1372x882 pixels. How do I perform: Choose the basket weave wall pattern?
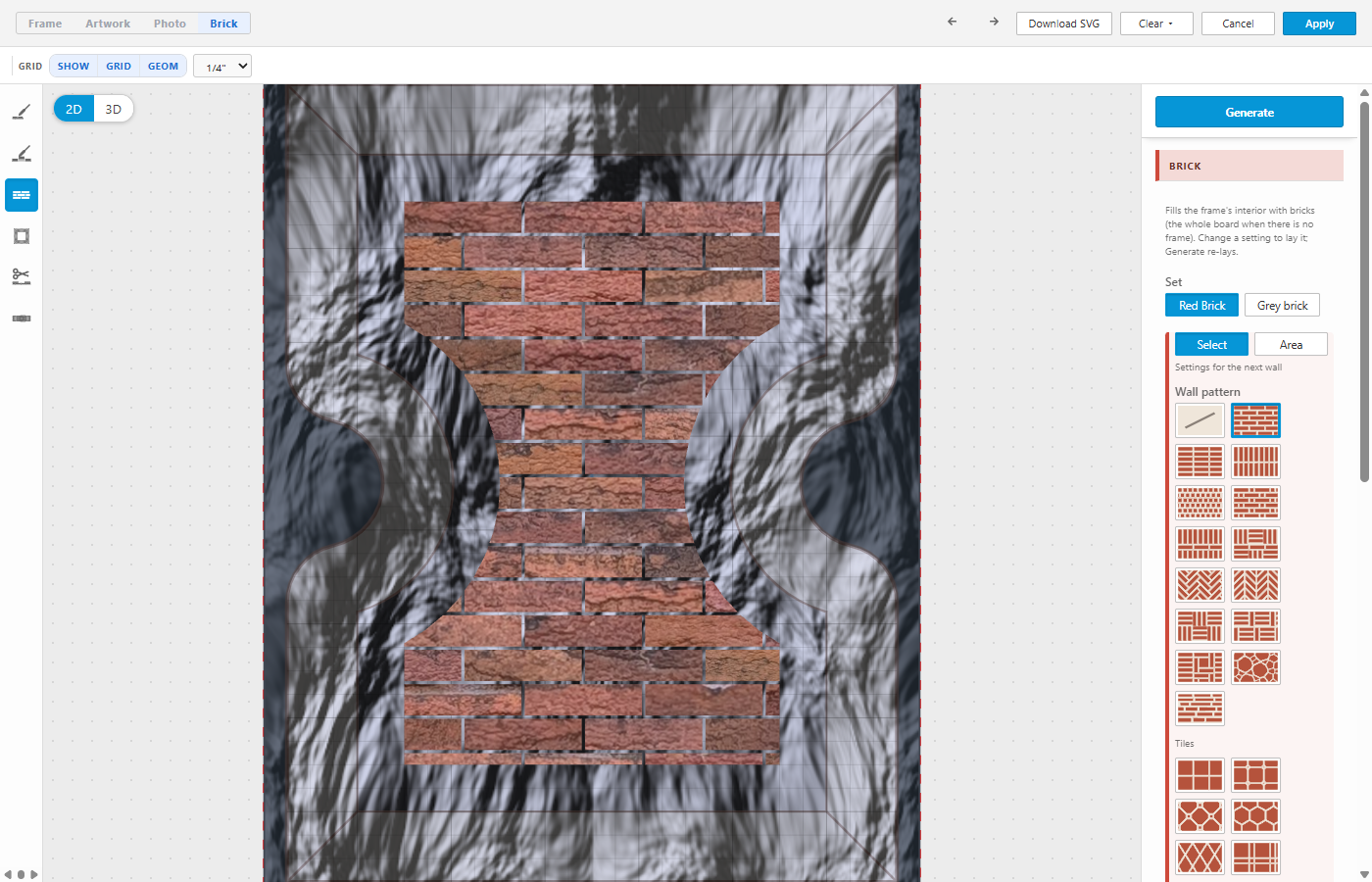(x=1200, y=626)
